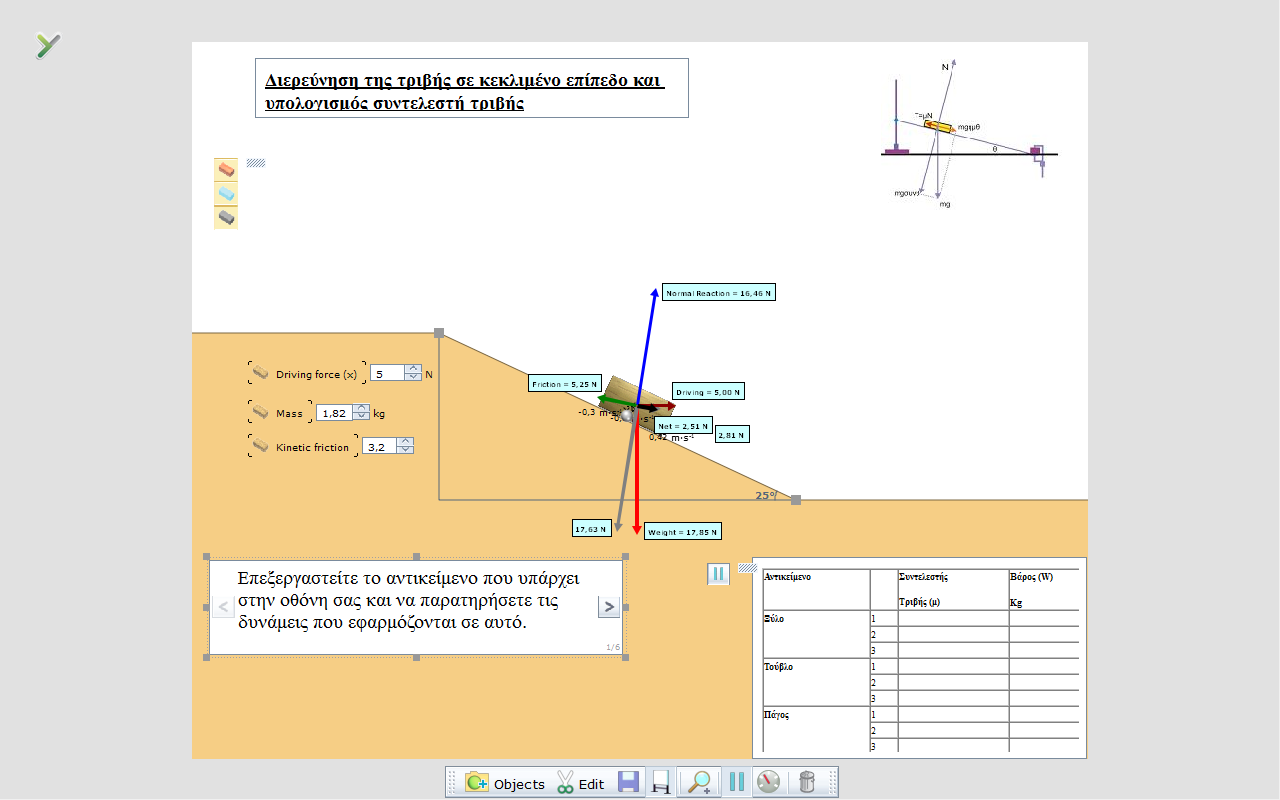Click the 17,63 N force label
Viewport: 1280px width, 800px height.
[592, 528]
